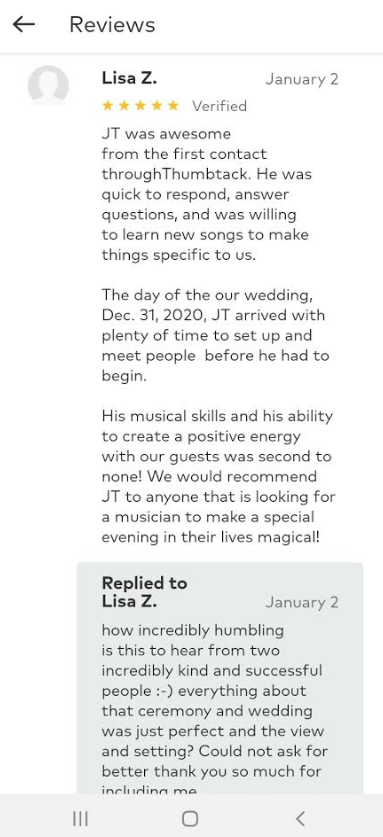
Task: Tap the 'Replied to Lisa Z.' heading
Action: [144, 592]
